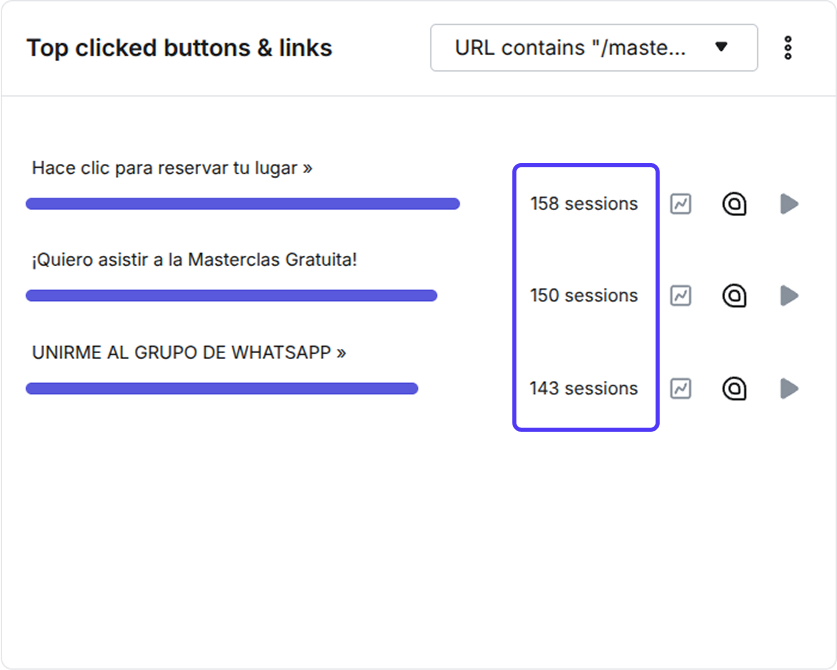Play recordings for Quiero asistir a la Masterclas
Screen dimensions: 837x670
[789, 296]
